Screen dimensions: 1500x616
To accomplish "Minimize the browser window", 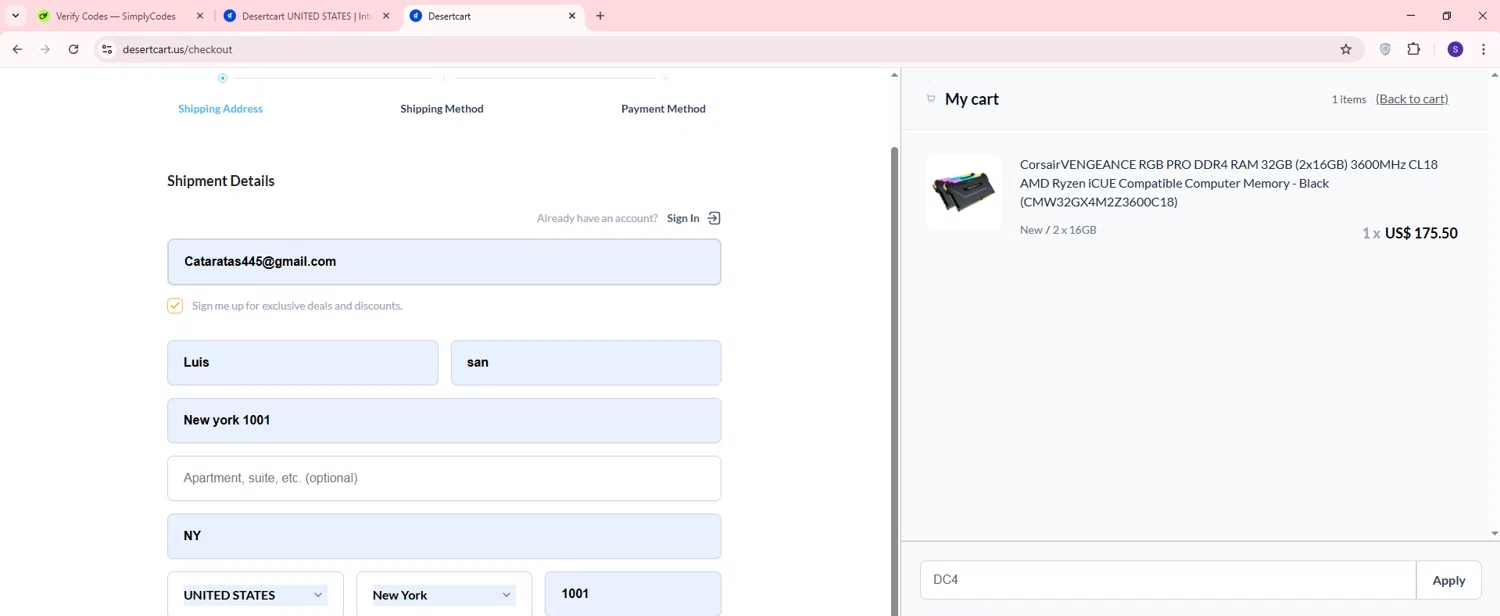I will 1411,16.
